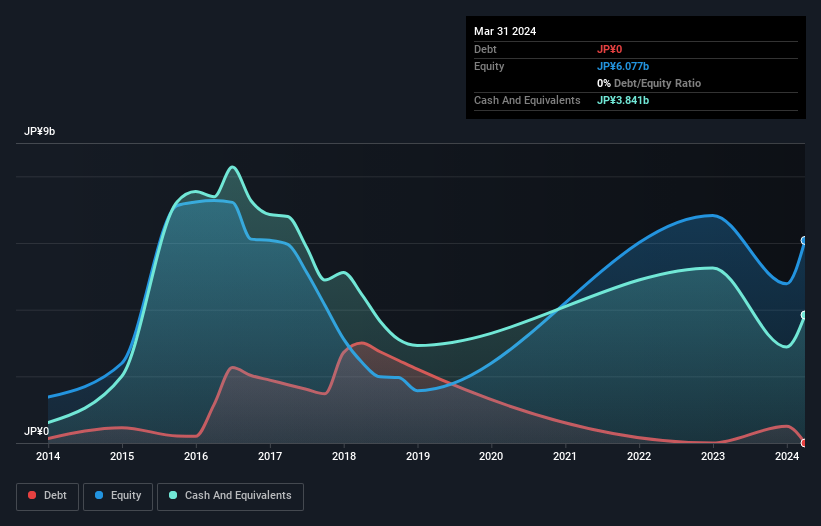
Task: Click the red Debt legend dot
Action: coord(32,495)
